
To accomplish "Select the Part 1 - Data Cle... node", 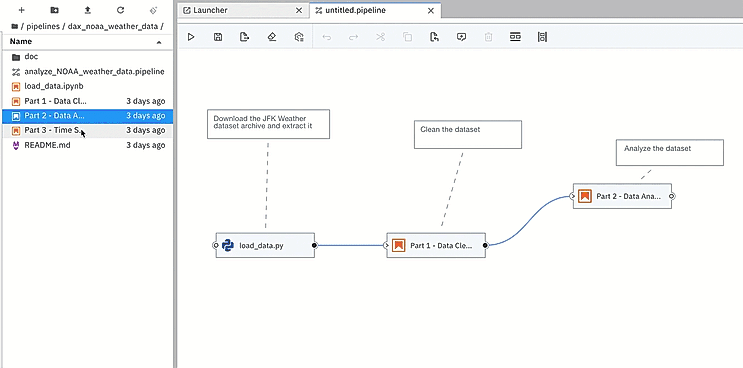I will tap(436, 245).
